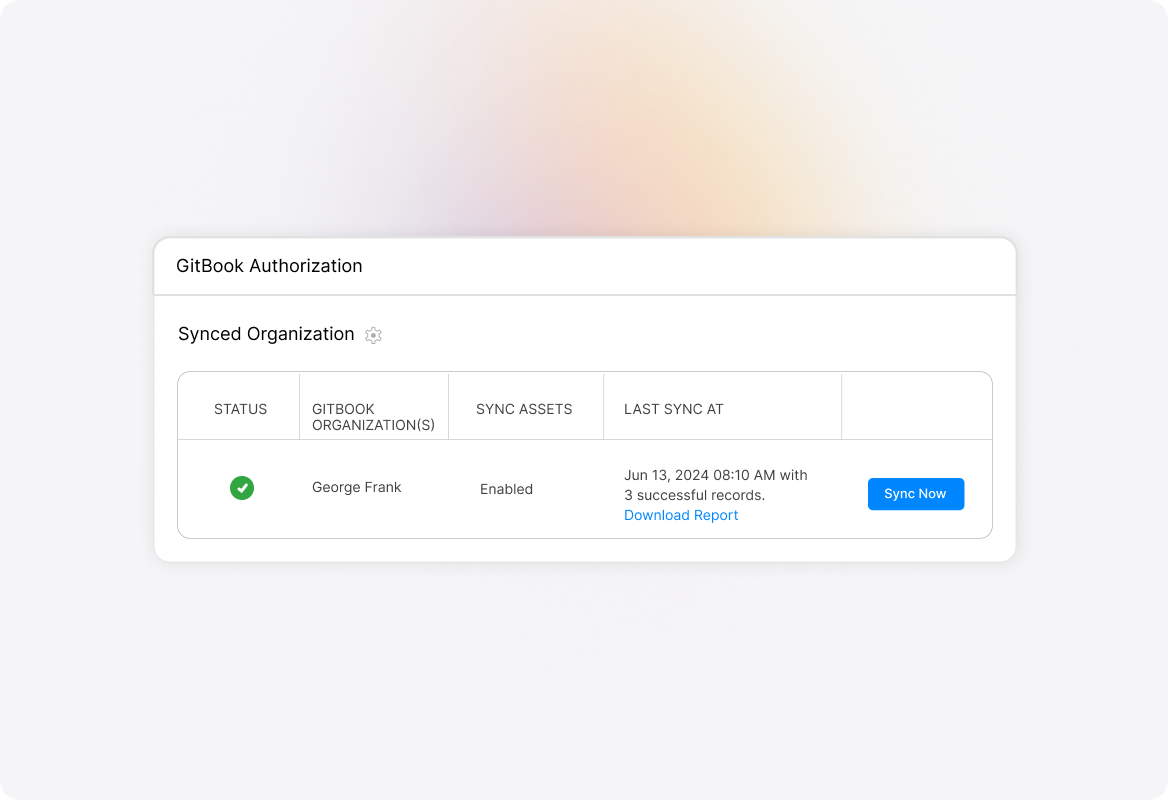Click the Enabled sync assets value

[x=506, y=489]
